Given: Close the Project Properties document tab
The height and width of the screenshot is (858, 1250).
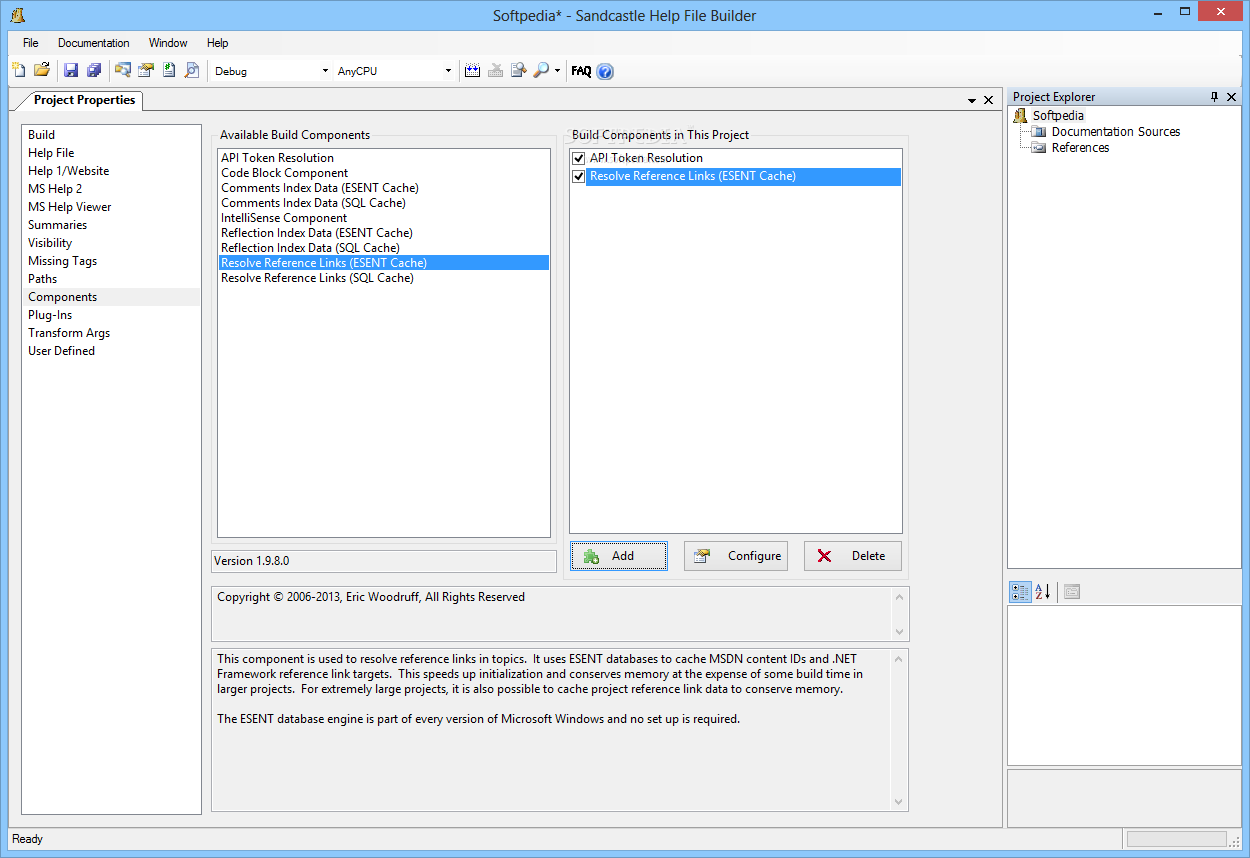Looking at the screenshot, I should click(988, 100).
